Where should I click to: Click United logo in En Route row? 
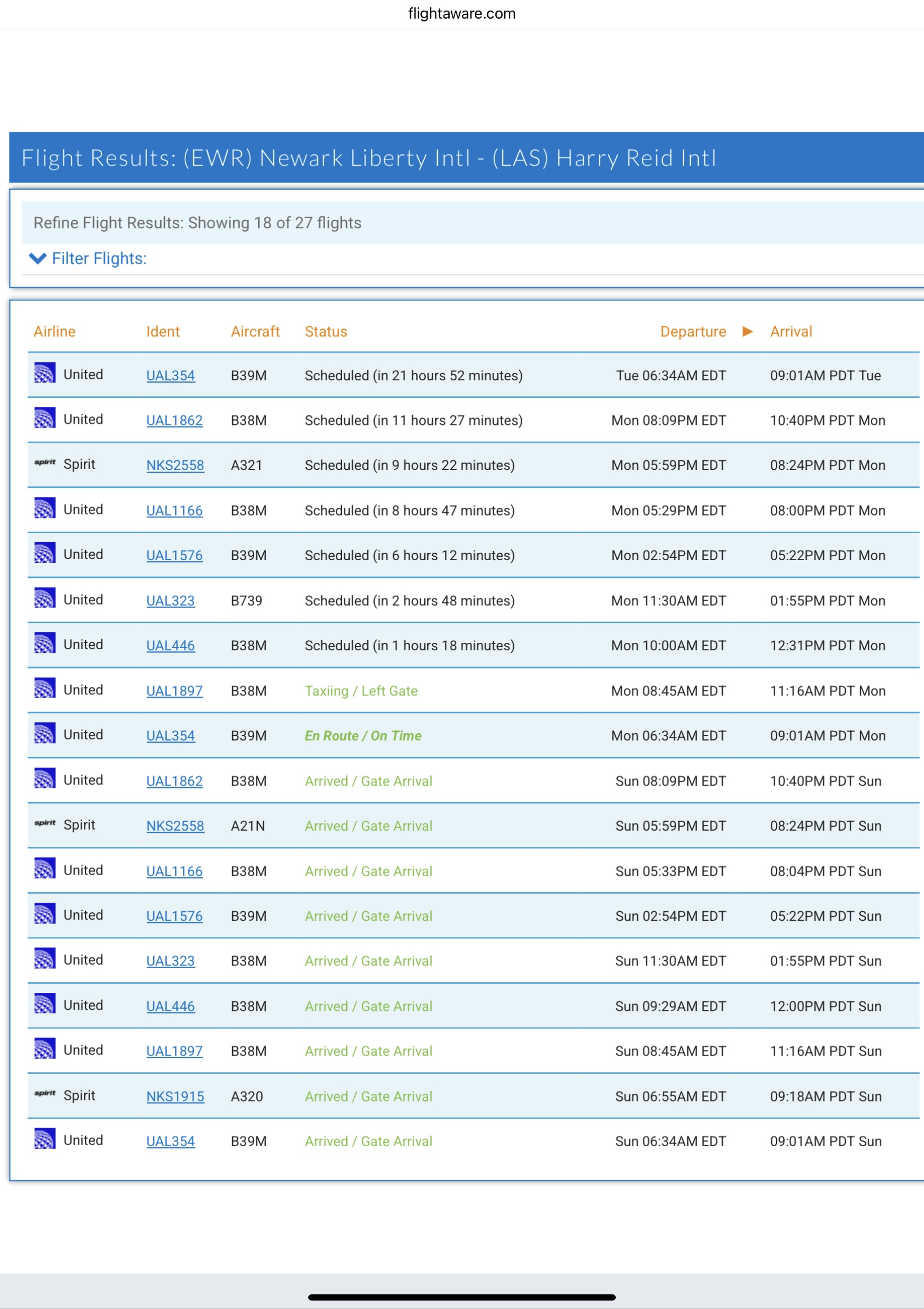click(x=45, y=733)
